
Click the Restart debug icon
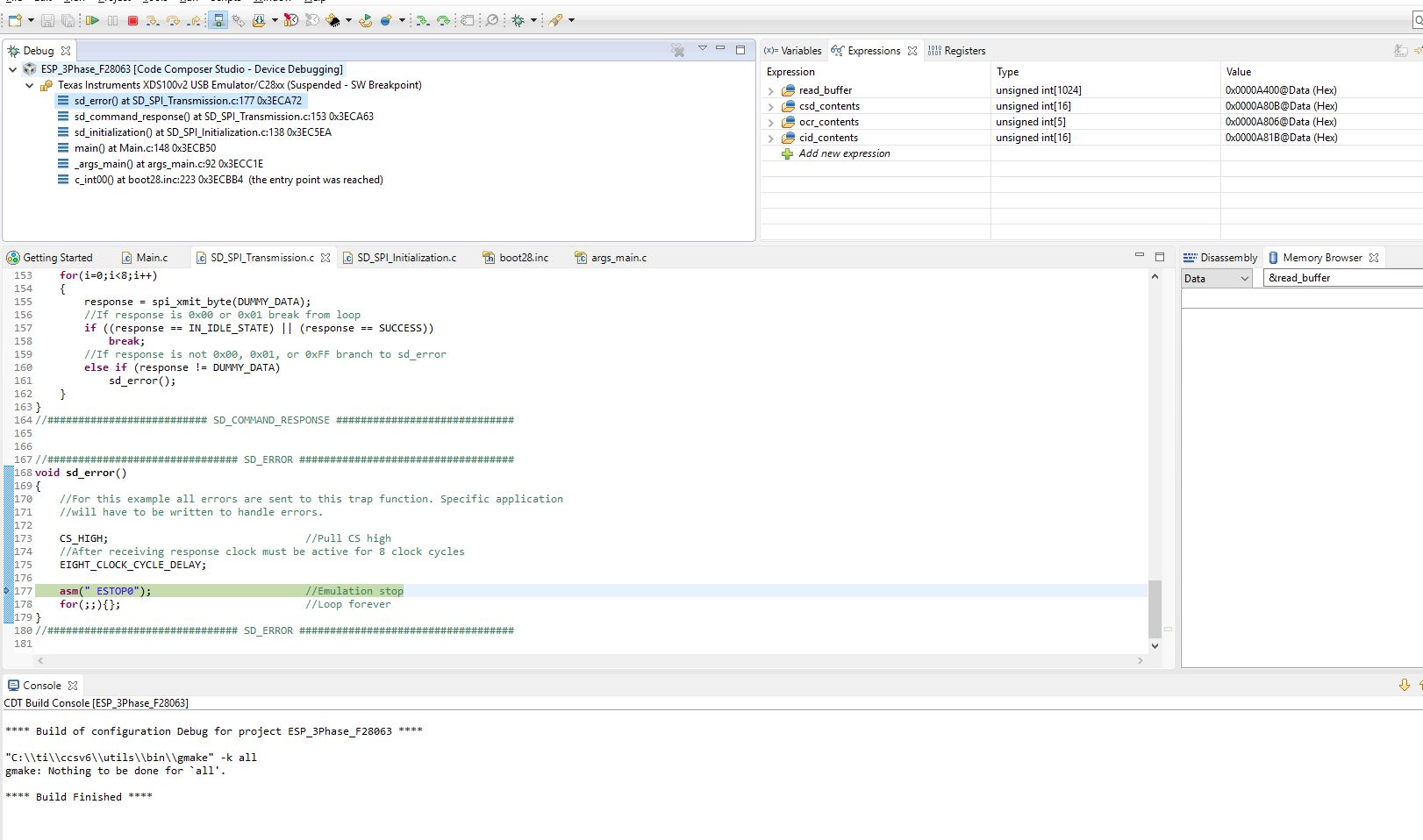tap(366, 19)
